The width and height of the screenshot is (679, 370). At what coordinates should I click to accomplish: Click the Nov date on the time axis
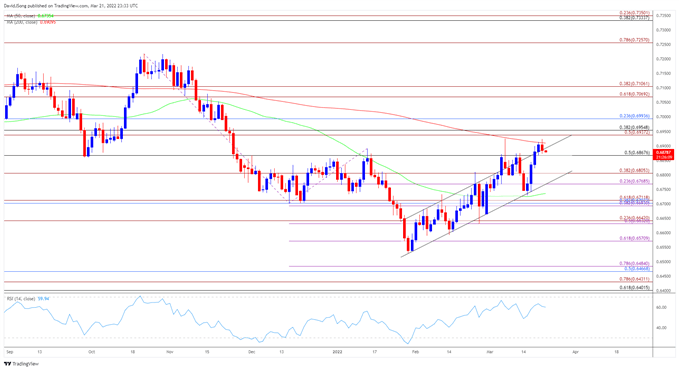(x=170, y=352)
